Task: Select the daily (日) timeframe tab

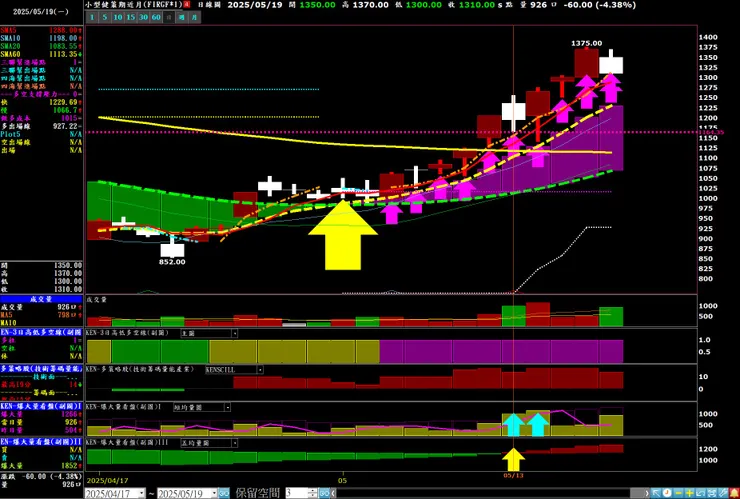Action: [169, 17]
